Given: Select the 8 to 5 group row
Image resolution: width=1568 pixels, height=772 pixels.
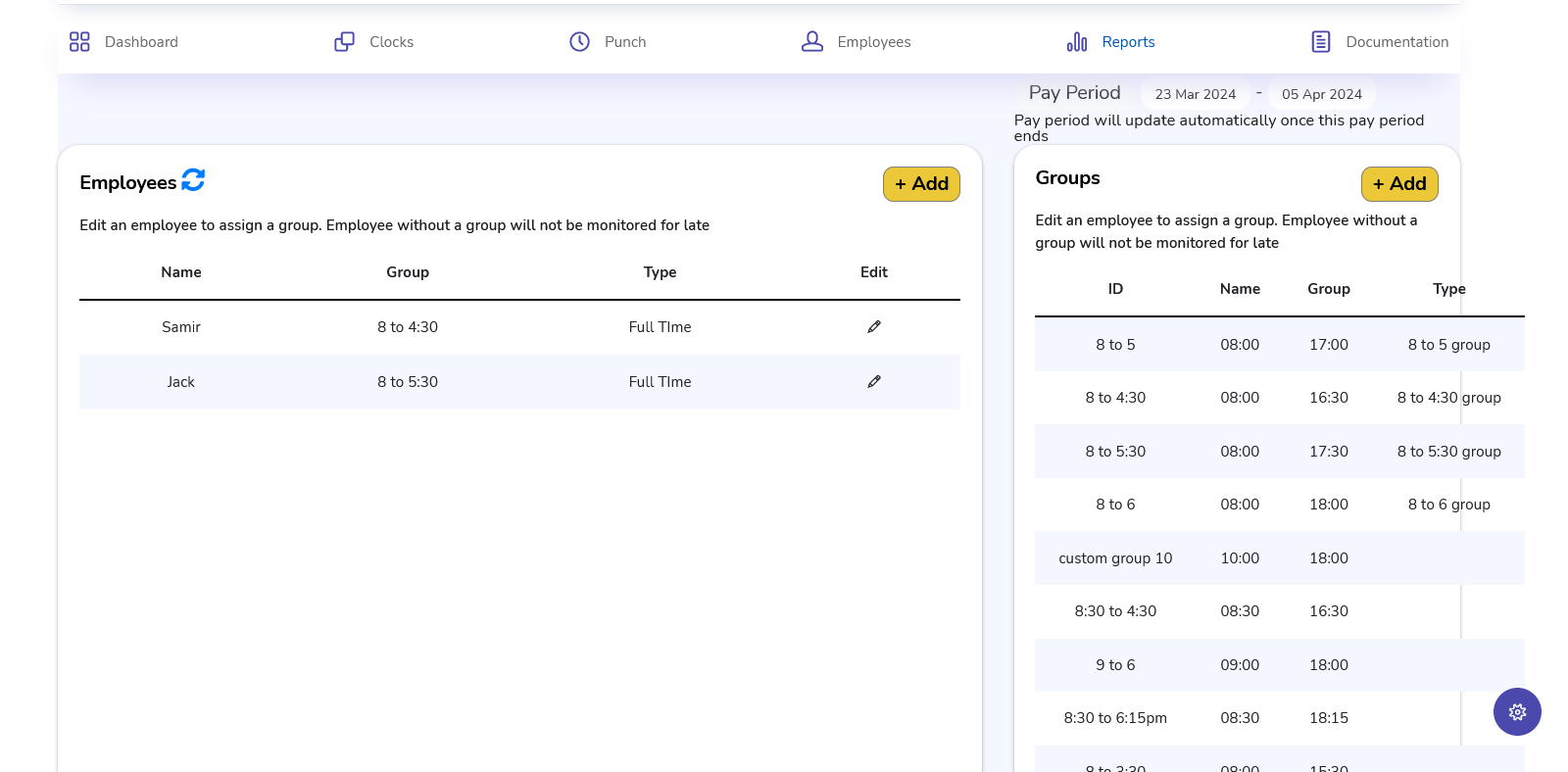Looking at the screenshot, I should [x=1115, y=345].
